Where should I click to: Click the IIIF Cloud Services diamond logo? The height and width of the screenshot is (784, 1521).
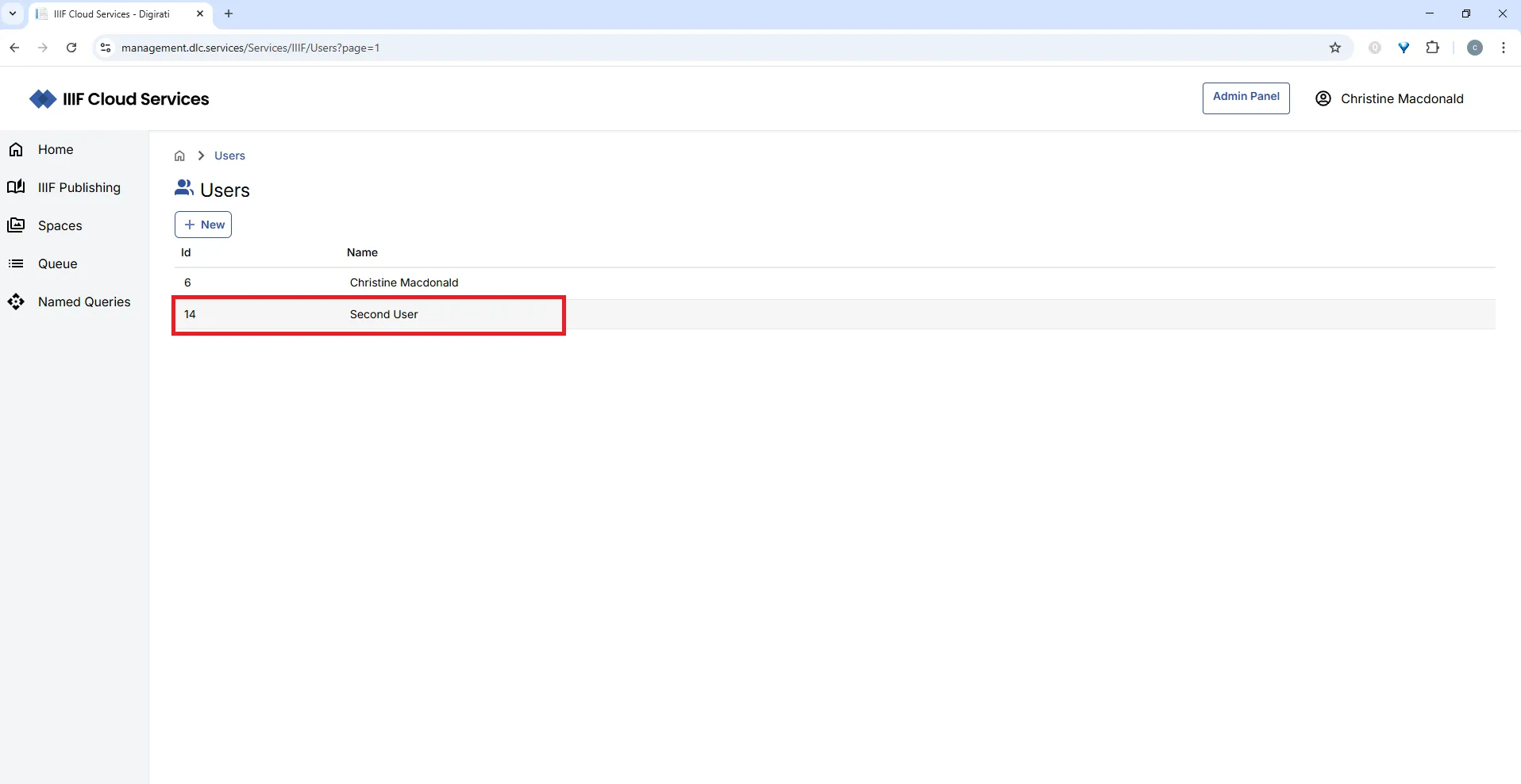(44, 98)
